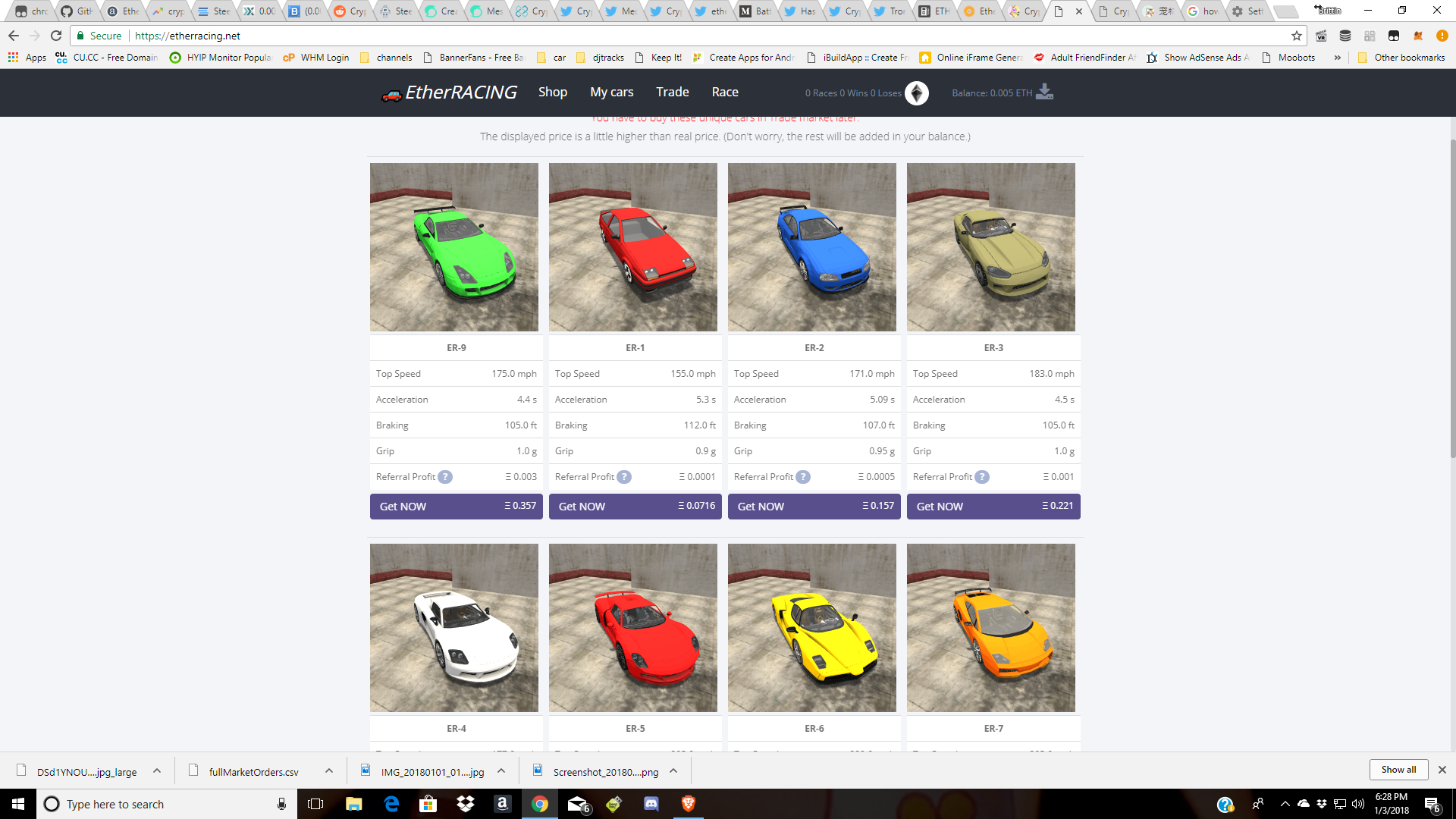Screen dimensions: 1456x819
Task: Open the Apps bookmarks shortcut
Action: pyautogui.click(x=27, y=58)
